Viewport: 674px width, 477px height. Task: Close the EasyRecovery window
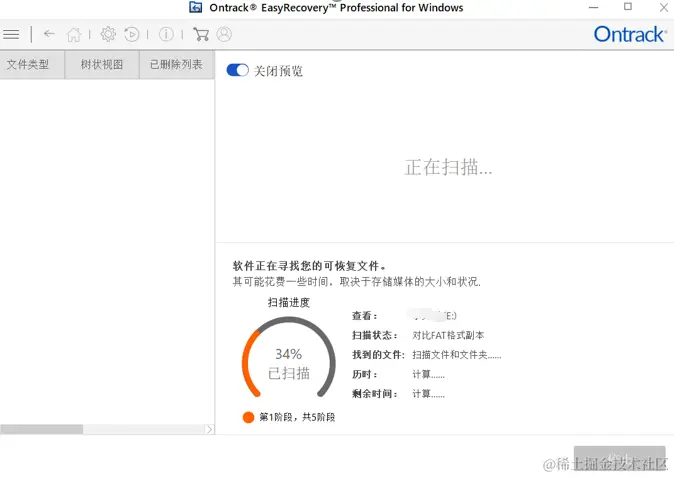(664, 7)
